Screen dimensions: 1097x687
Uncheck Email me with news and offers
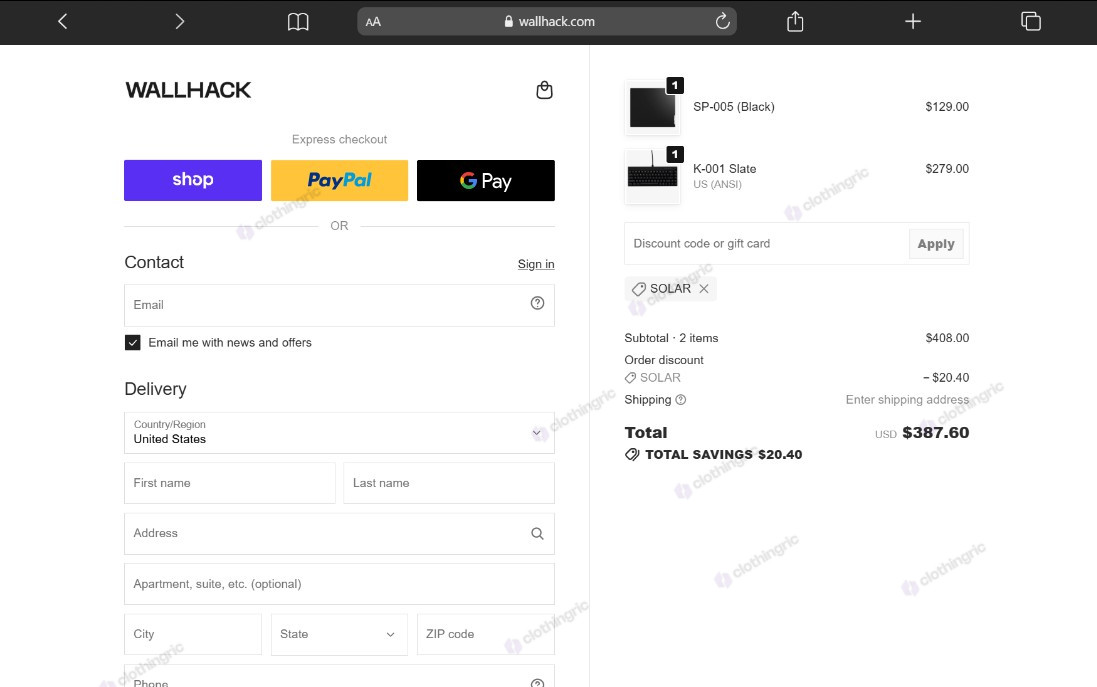132,342
